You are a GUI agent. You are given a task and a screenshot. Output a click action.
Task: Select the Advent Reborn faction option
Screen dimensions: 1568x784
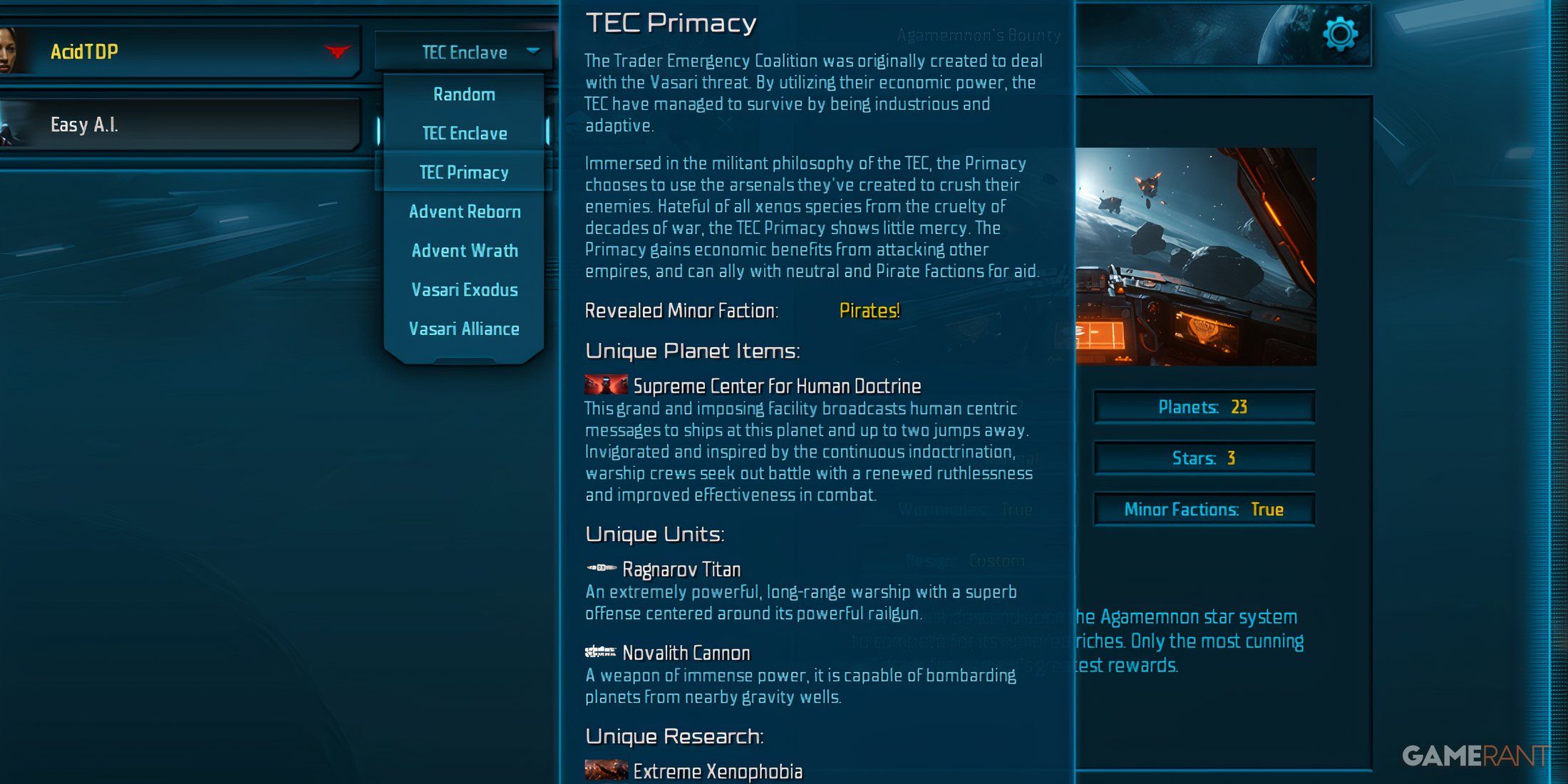tap(465, 211)
